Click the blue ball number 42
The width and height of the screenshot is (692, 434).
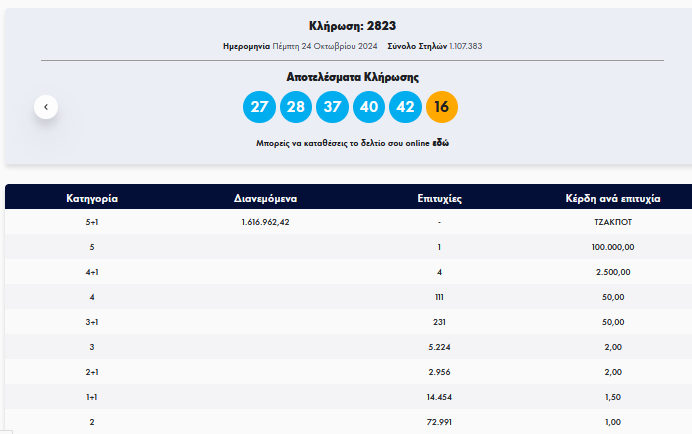tap(405, 106)
